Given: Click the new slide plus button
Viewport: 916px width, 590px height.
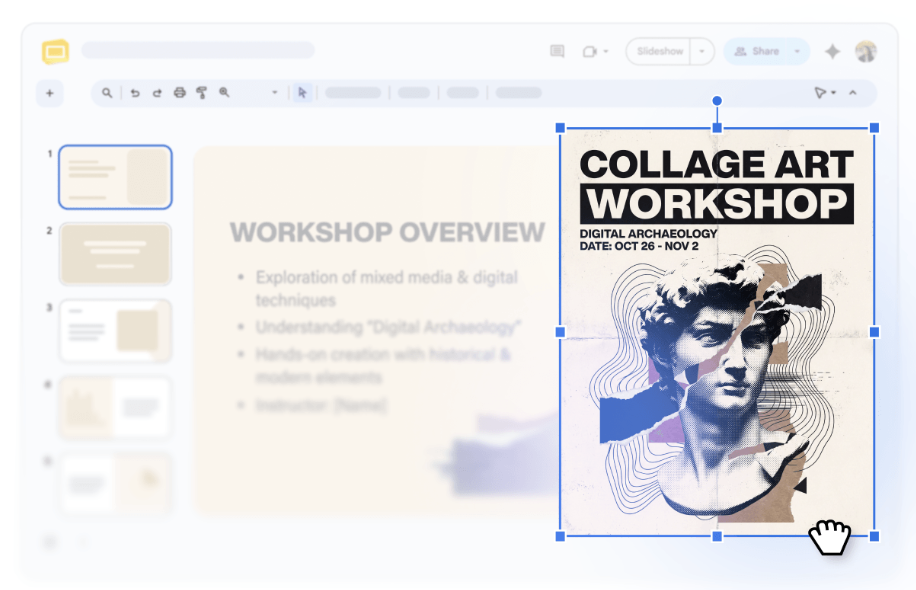Looking at the screenshot, I should 50,93.
